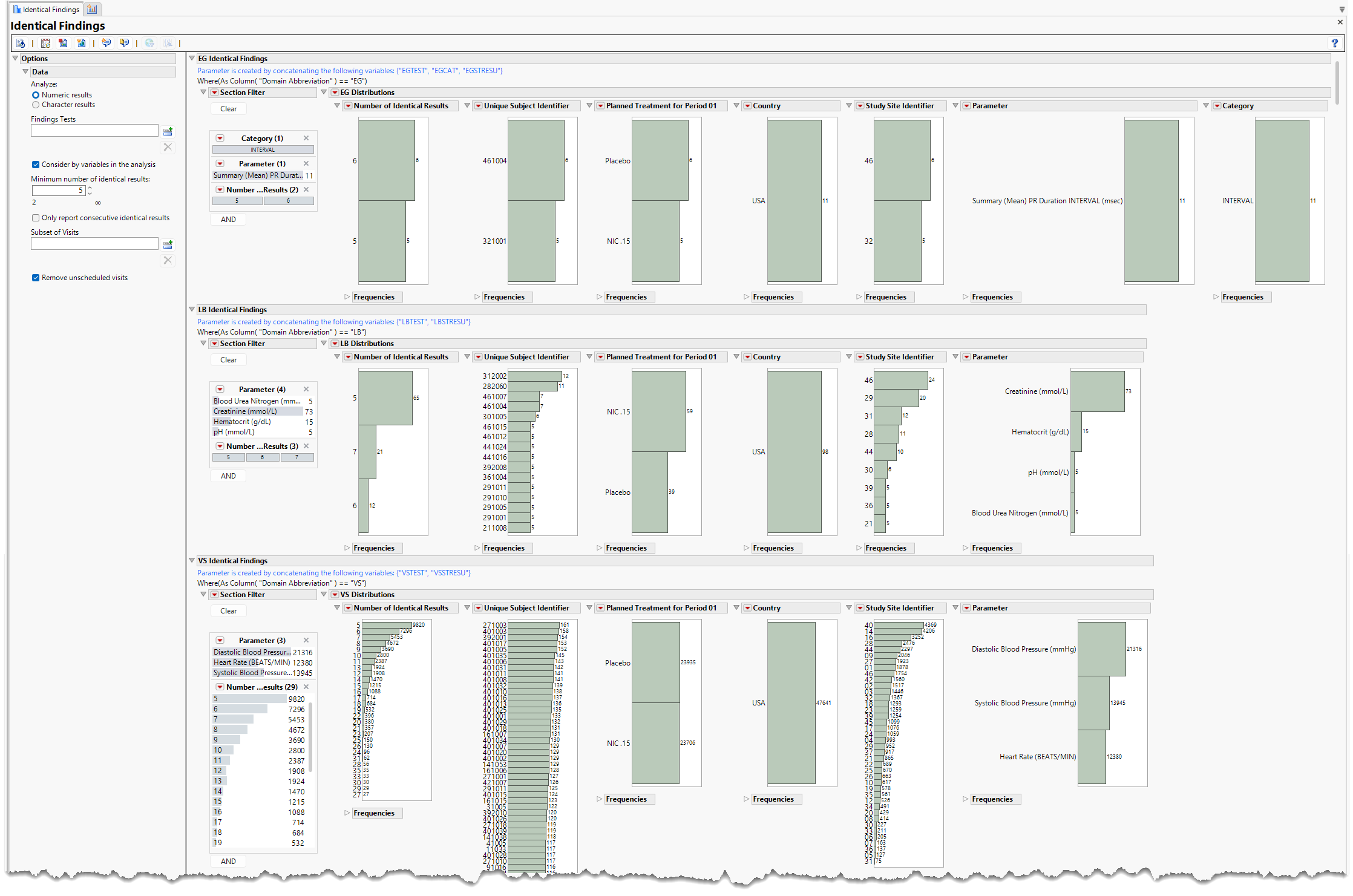Collapse VS Identical Findings section

coord(192,561)
